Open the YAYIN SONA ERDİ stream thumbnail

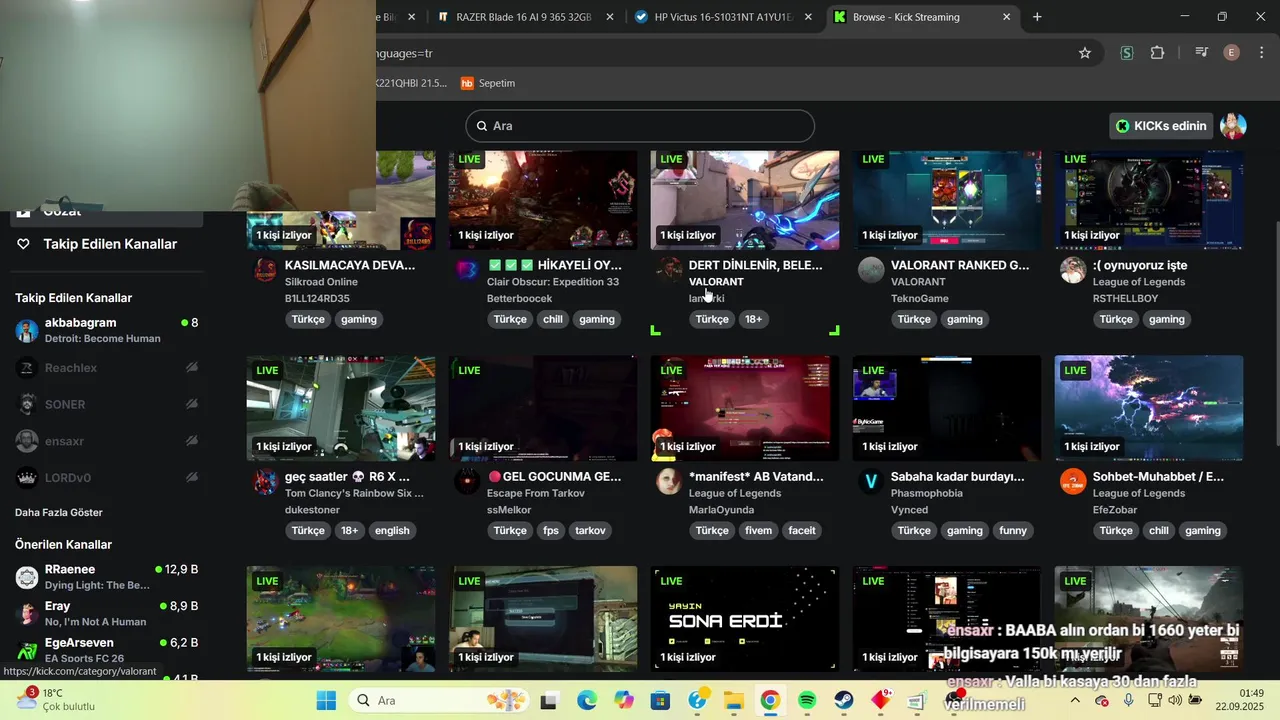click(x=745, y=619)
